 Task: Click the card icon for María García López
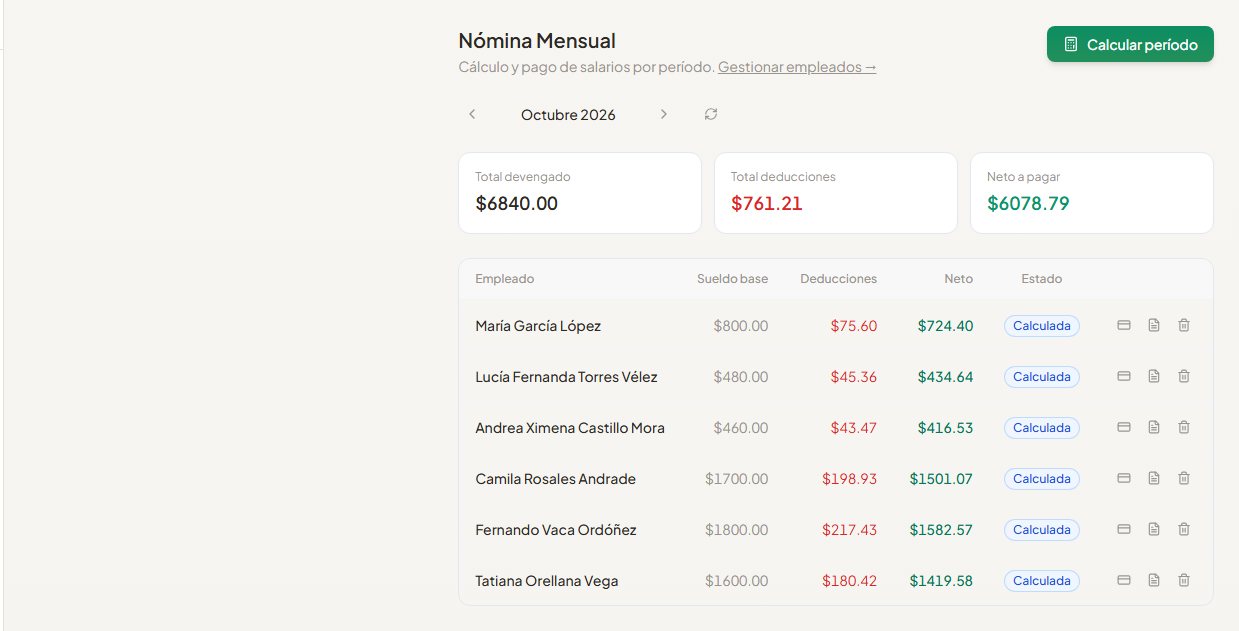click(1124, 325)
